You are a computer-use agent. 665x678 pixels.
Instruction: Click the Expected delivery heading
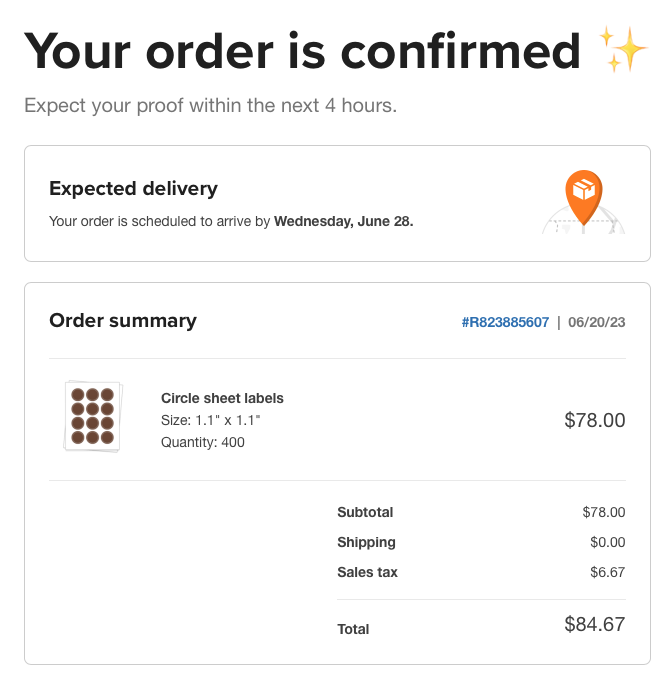[x=133, y=188]
